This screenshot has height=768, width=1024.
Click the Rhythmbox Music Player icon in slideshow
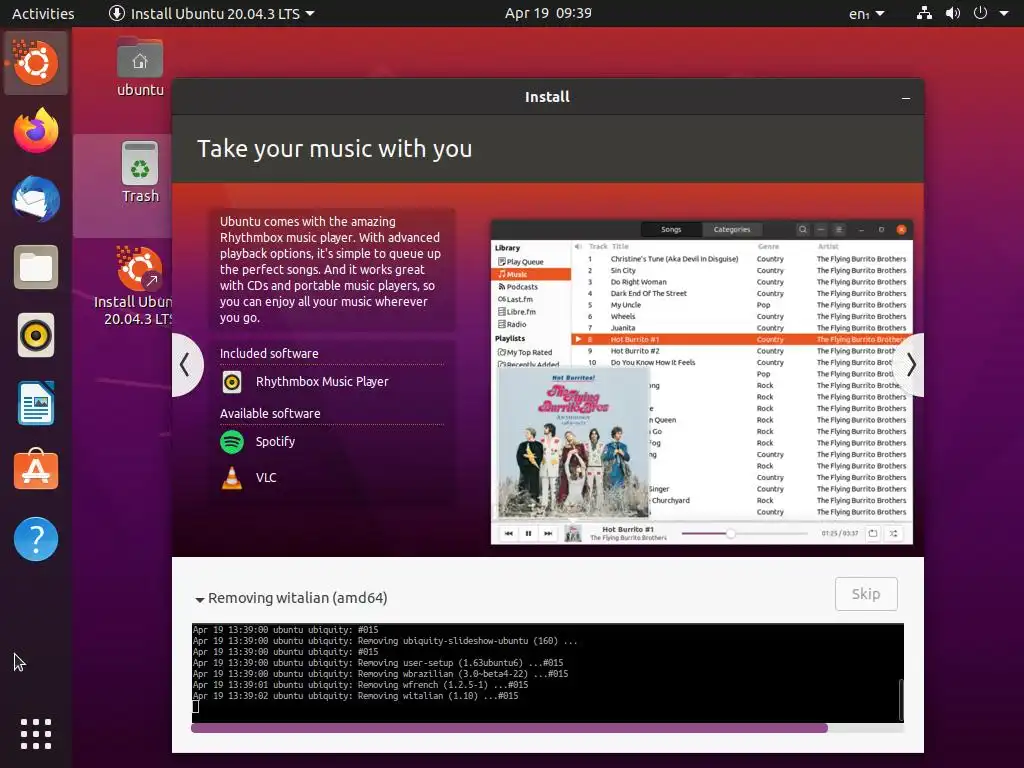coord(232,382)
